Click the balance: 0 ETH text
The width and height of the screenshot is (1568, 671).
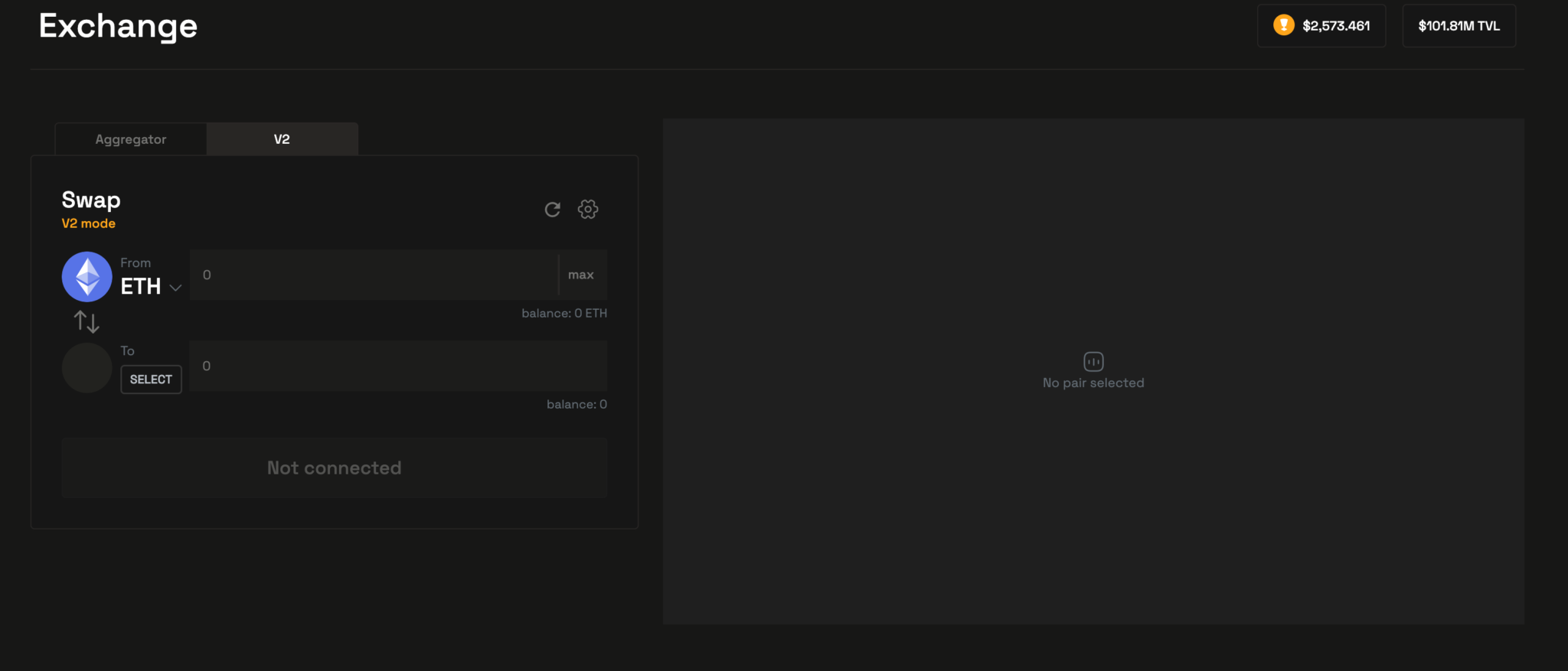tap(564, 314)
